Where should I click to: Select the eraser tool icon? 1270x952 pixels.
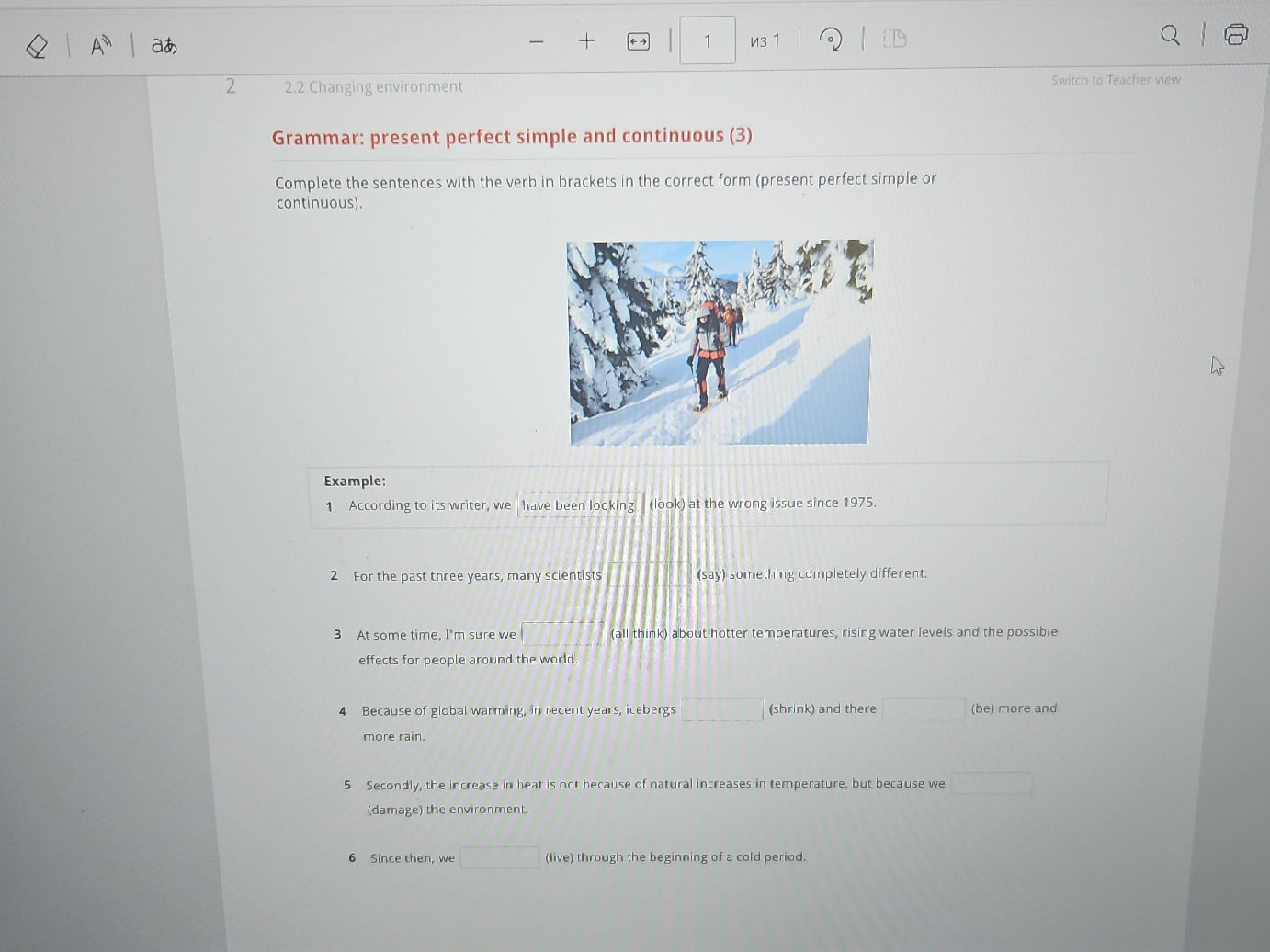37,46
